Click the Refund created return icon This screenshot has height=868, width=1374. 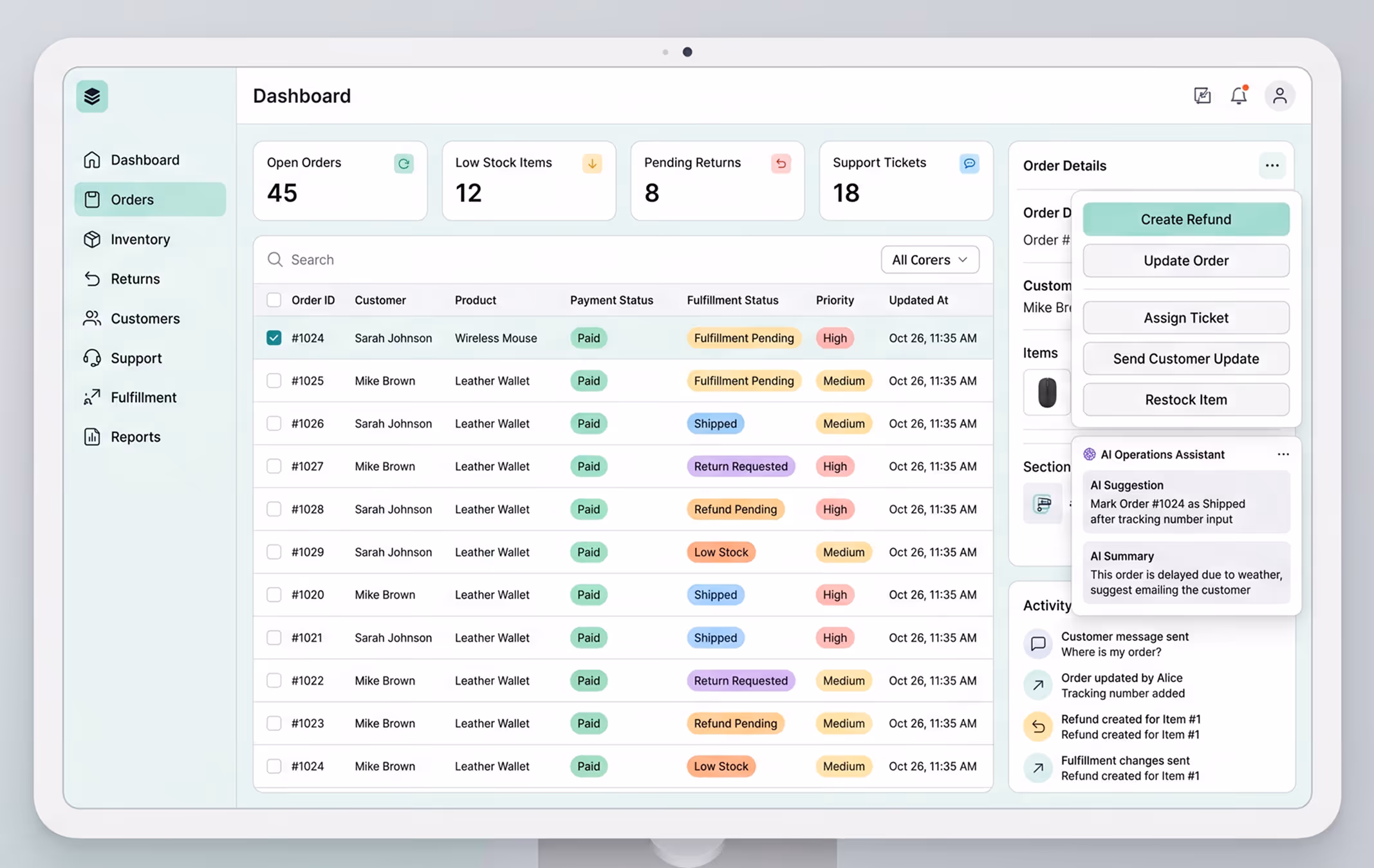tap(1038, 726)
